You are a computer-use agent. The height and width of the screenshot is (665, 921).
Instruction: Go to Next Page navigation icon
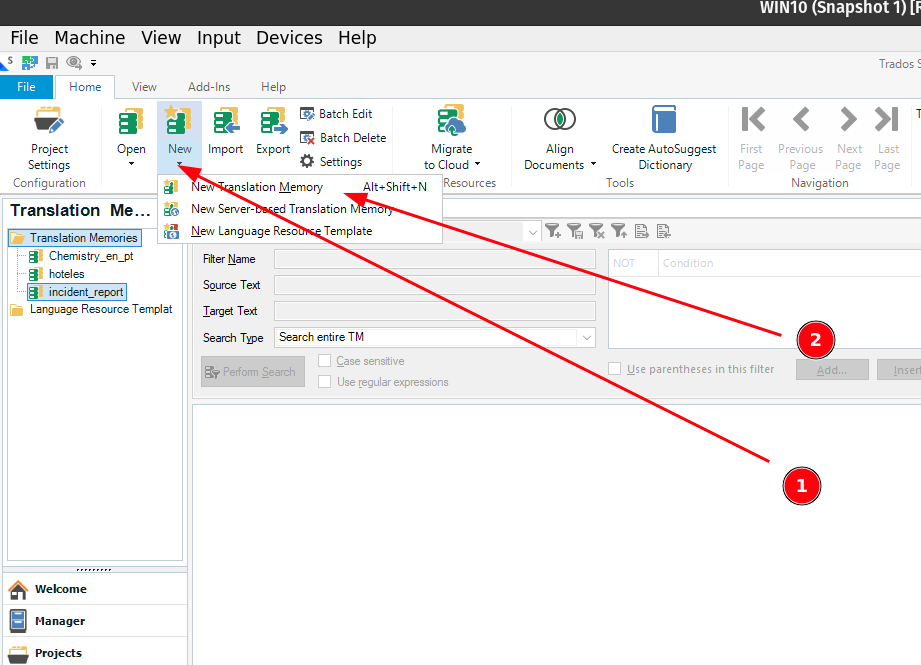coord(848,119)
